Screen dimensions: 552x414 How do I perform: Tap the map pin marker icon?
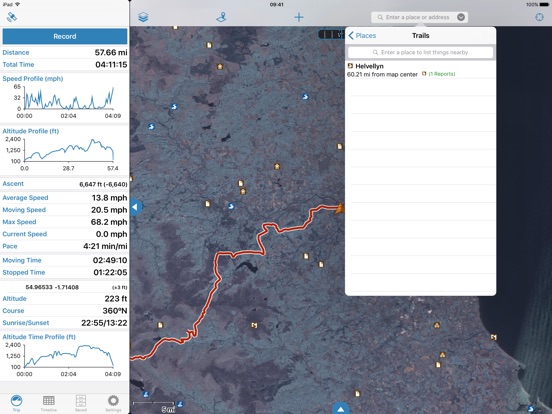coord(221,17)
